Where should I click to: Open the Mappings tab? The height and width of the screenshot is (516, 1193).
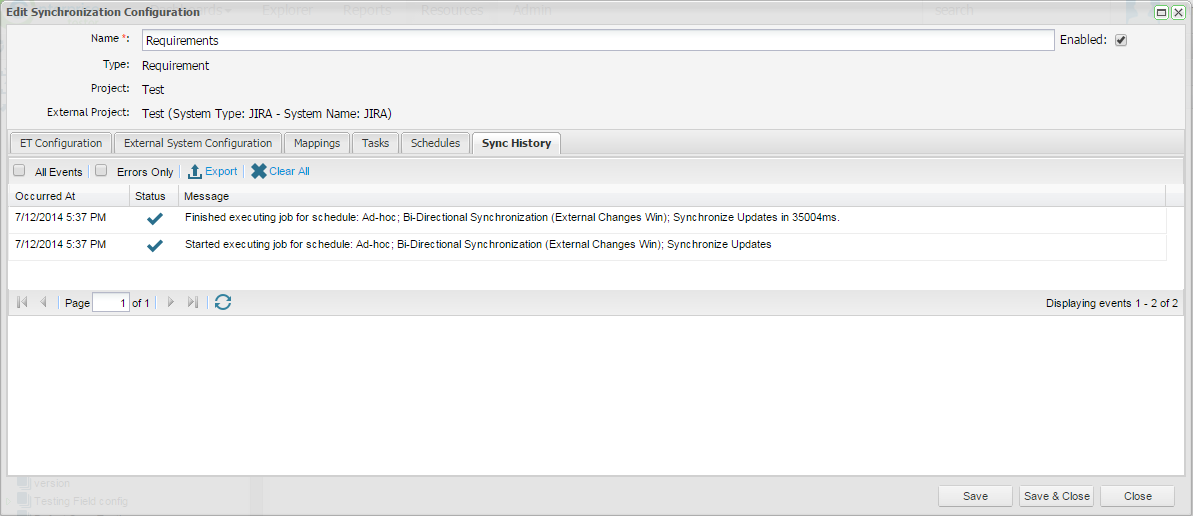coord(317,143)
